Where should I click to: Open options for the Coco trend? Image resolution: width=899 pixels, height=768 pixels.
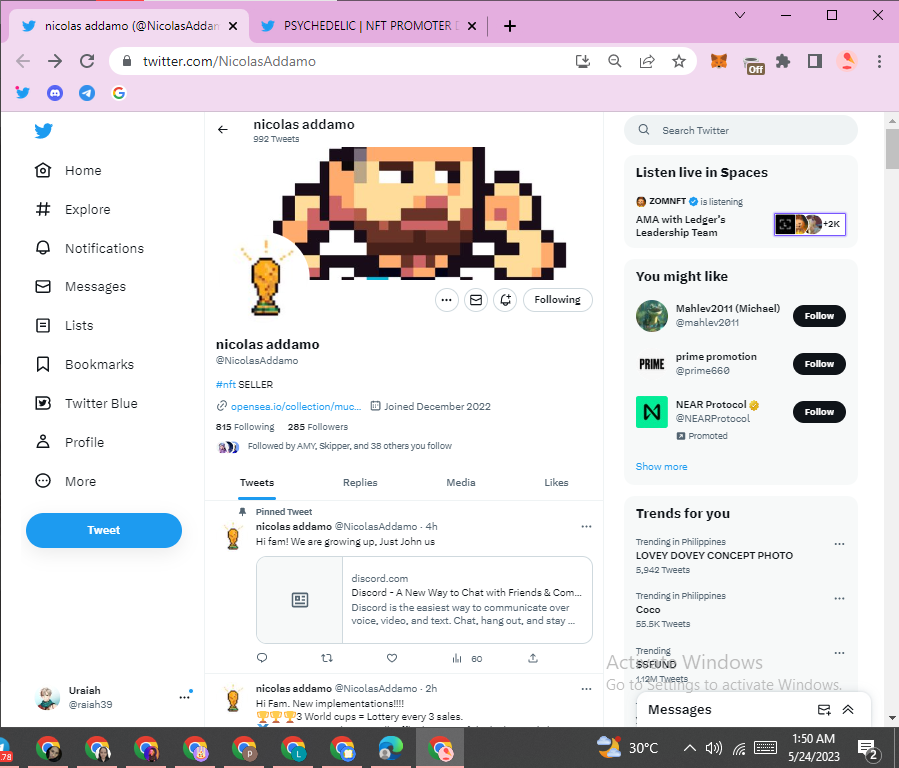839,598
